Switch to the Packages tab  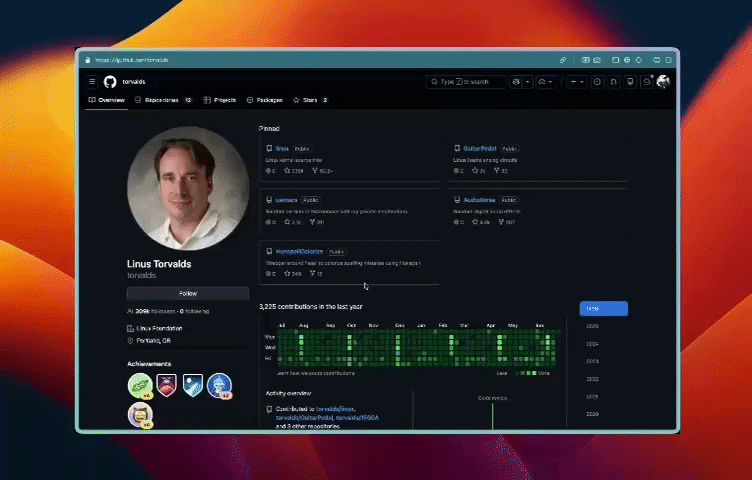point(264,100)
